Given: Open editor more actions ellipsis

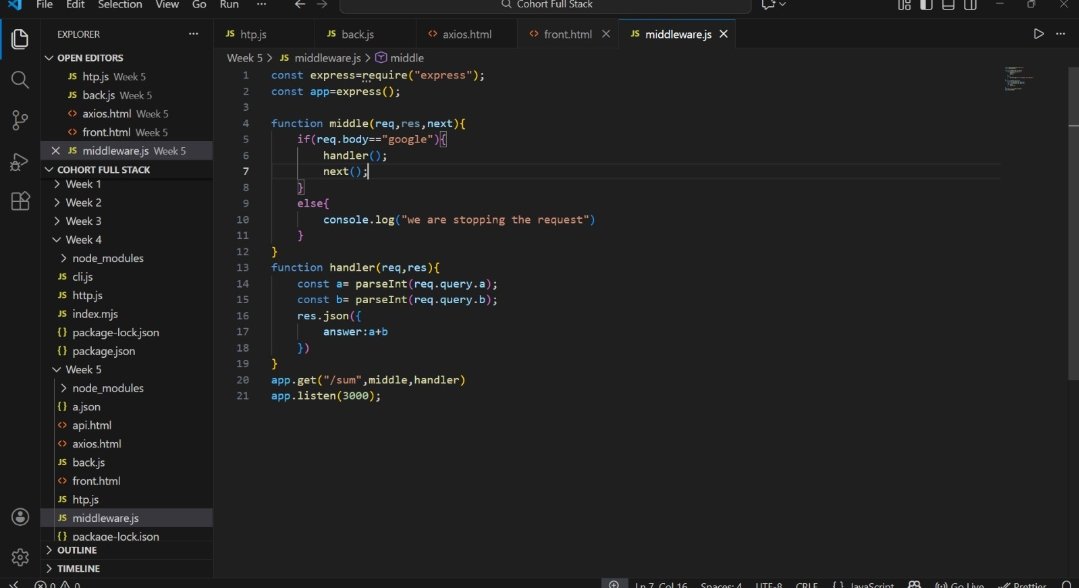Looking at the screenshot, I should [x=1060, y=34].
